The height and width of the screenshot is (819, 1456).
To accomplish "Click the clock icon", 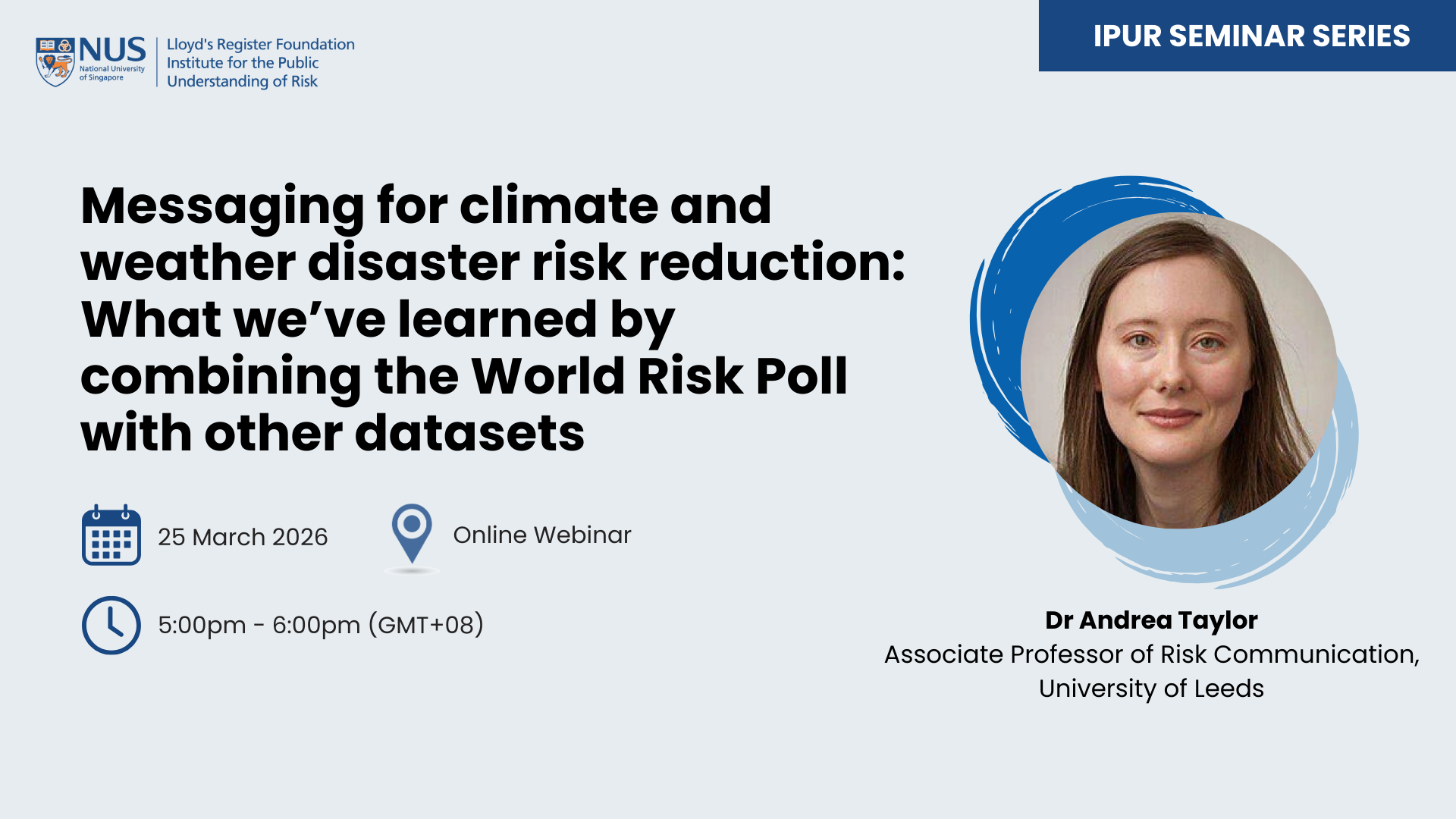I will [111, 625].
